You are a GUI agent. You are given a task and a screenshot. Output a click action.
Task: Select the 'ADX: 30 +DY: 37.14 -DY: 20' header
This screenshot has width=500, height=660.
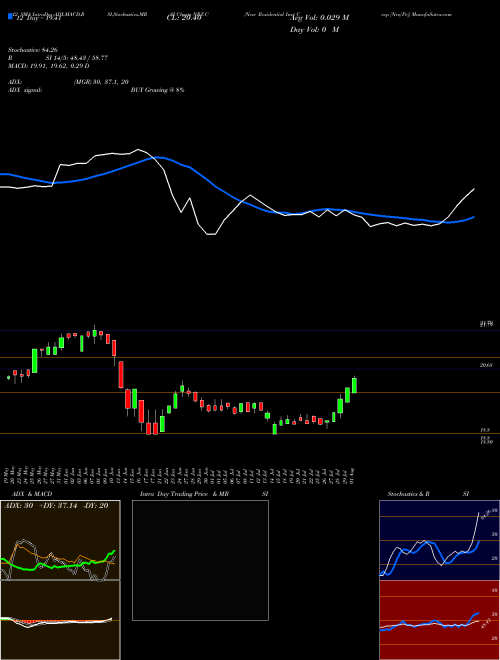pyautogui.click(x=56, y=506)
